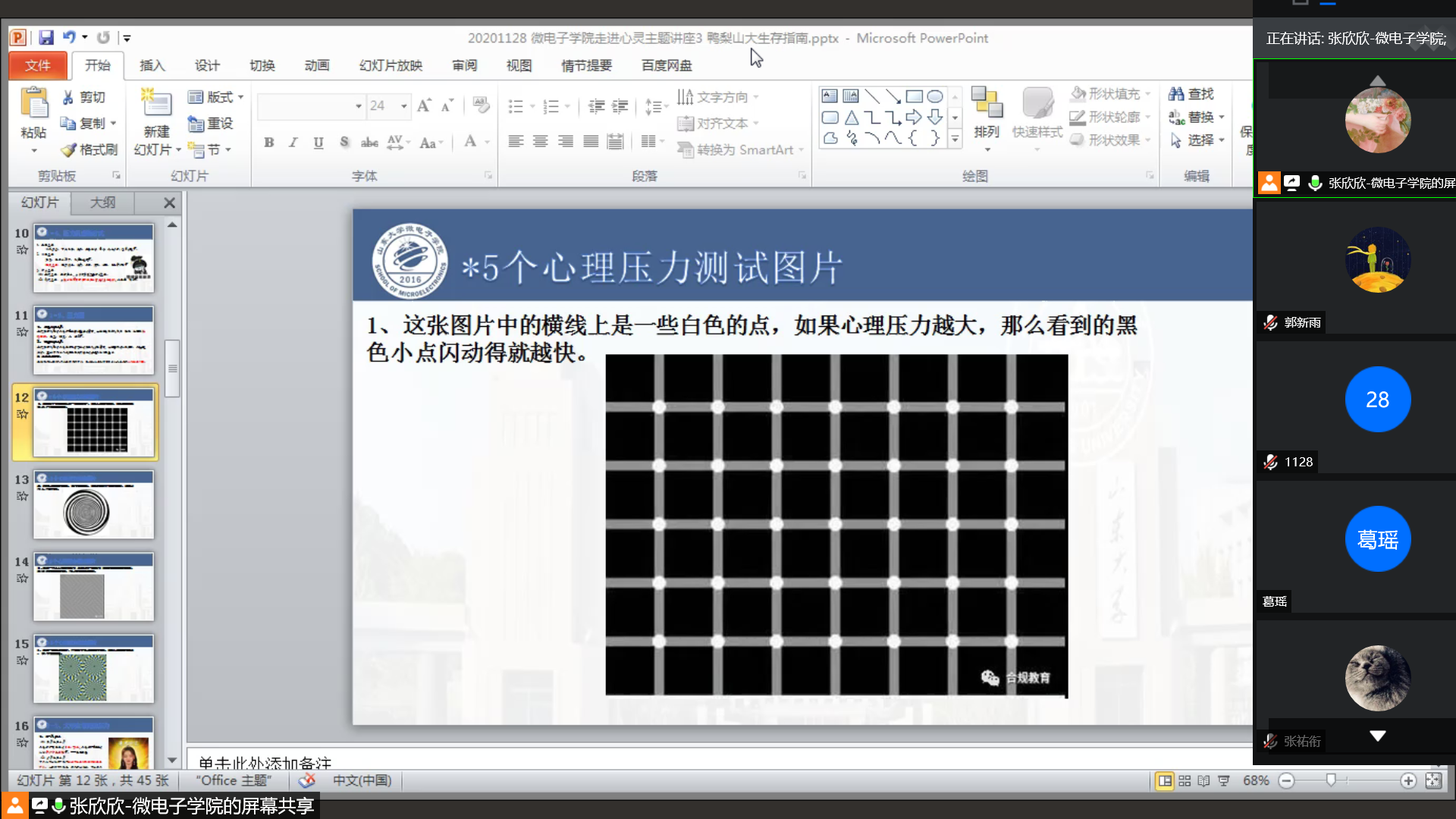
Task: Open the Shape Effects (形状效果) dropdown
Action: [x=1111, y=140]
